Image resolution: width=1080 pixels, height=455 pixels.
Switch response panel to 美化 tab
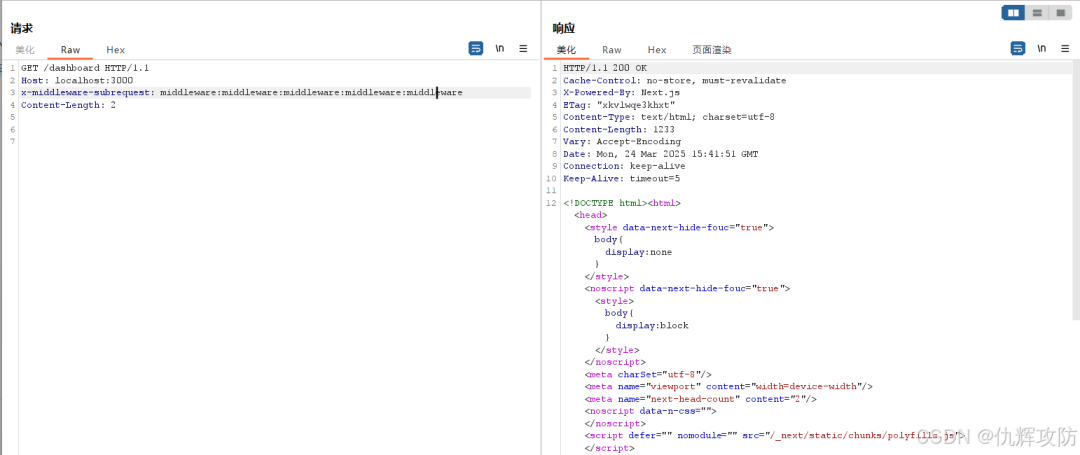pyautogui.click(x=566, y=50)
